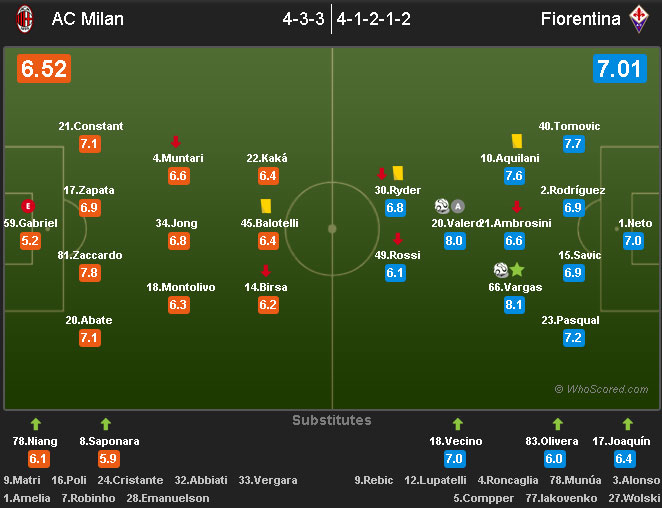Screen dimensions: 662x508
Task: Click the assist icon next to Valero
Action: click(x=458, y=206)
